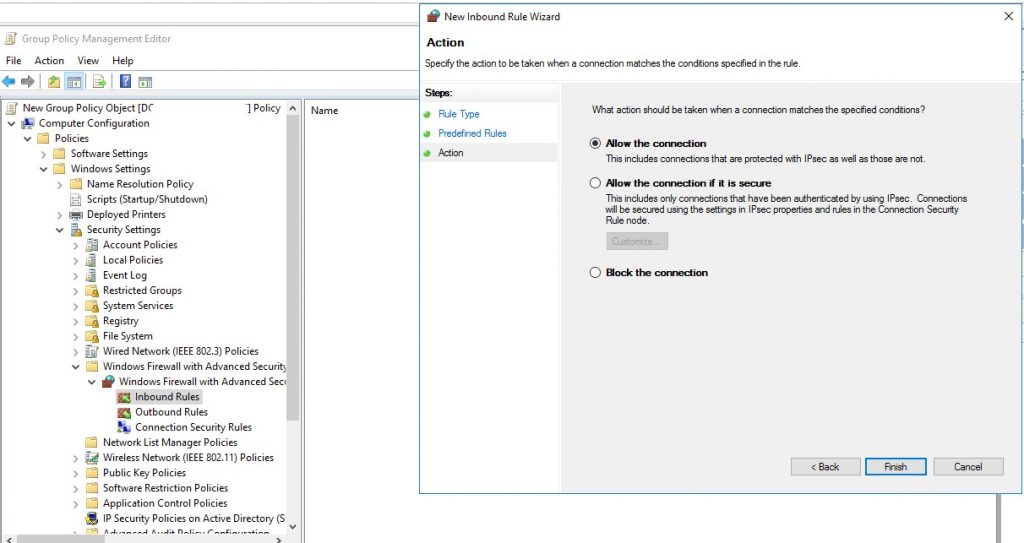Collapse the Security Settings tree node

(x=61, y=230)
